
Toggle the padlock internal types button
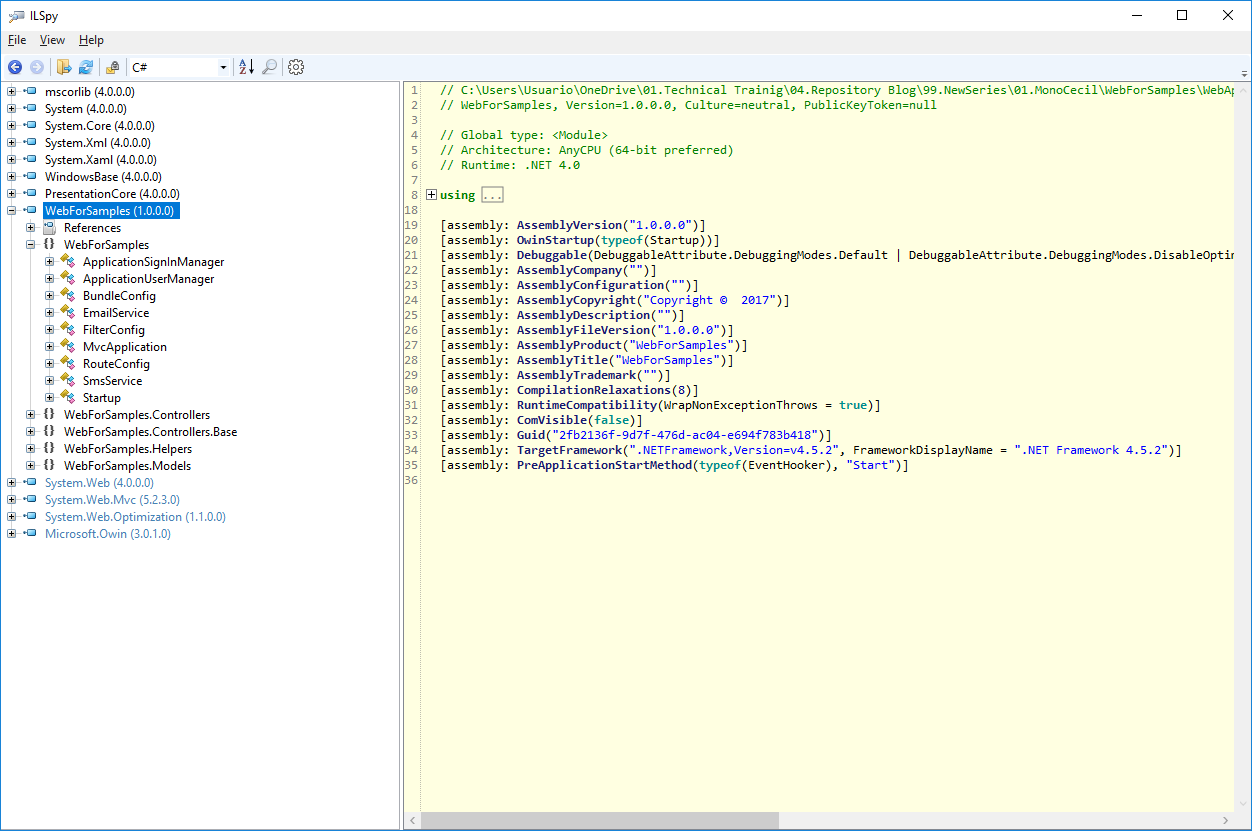tap(112, 67)
